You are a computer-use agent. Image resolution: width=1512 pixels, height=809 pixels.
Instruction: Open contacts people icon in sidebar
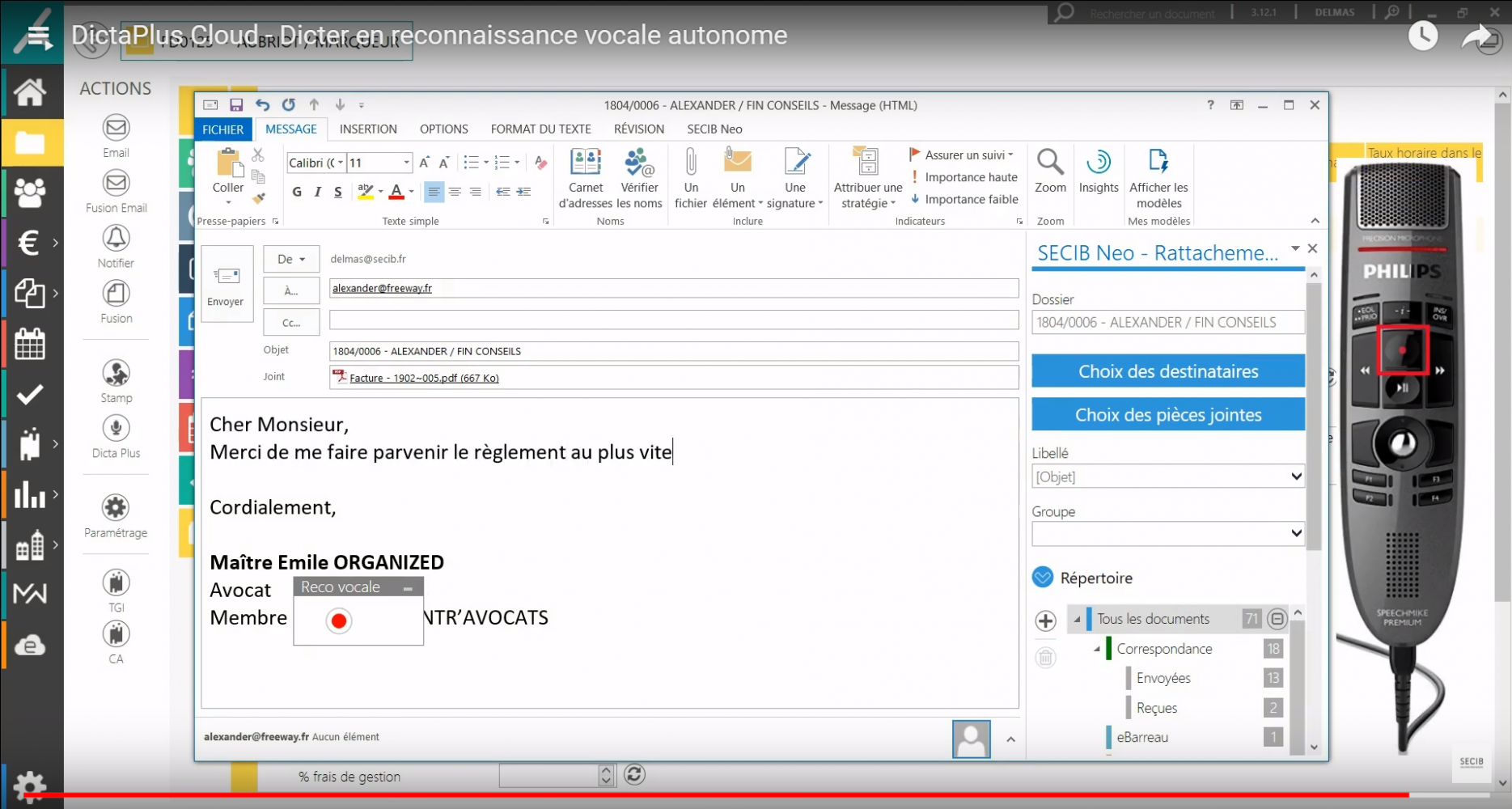[30, 193]
